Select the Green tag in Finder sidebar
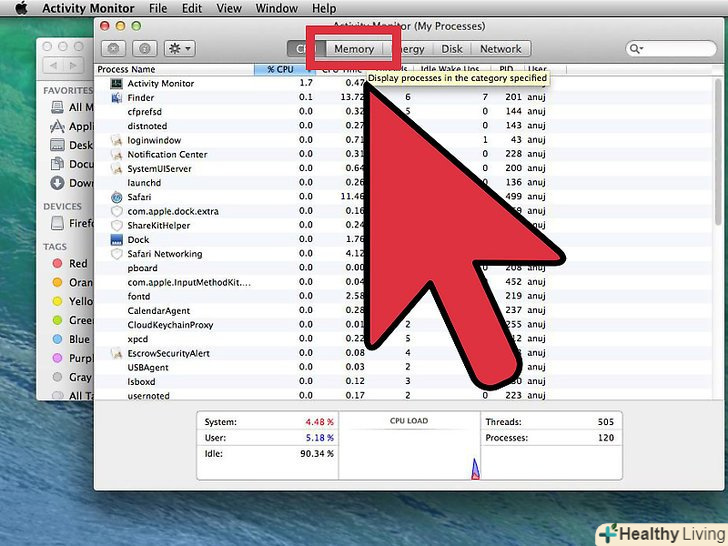Screen dimensions: 728x546 point(72,320)
